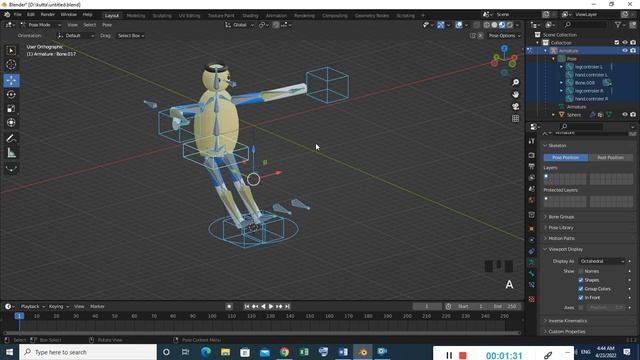Open the File menu
Image resolution: width=640 pixels, height=360 pixels.
[18, 15]
